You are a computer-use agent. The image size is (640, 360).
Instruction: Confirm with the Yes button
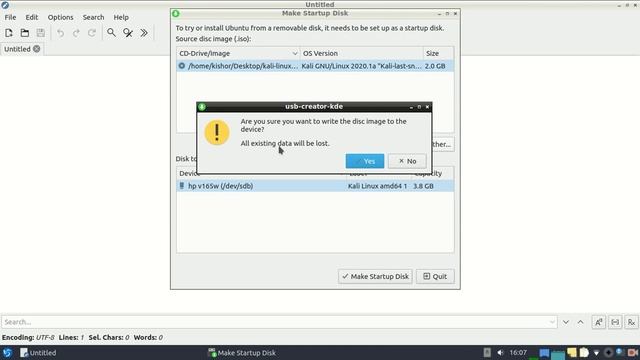[x=365, y=161]
